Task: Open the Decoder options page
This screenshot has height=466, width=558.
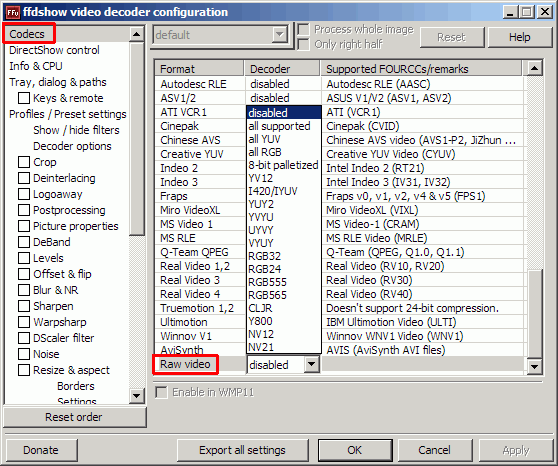Action: [x=72, y=146]
